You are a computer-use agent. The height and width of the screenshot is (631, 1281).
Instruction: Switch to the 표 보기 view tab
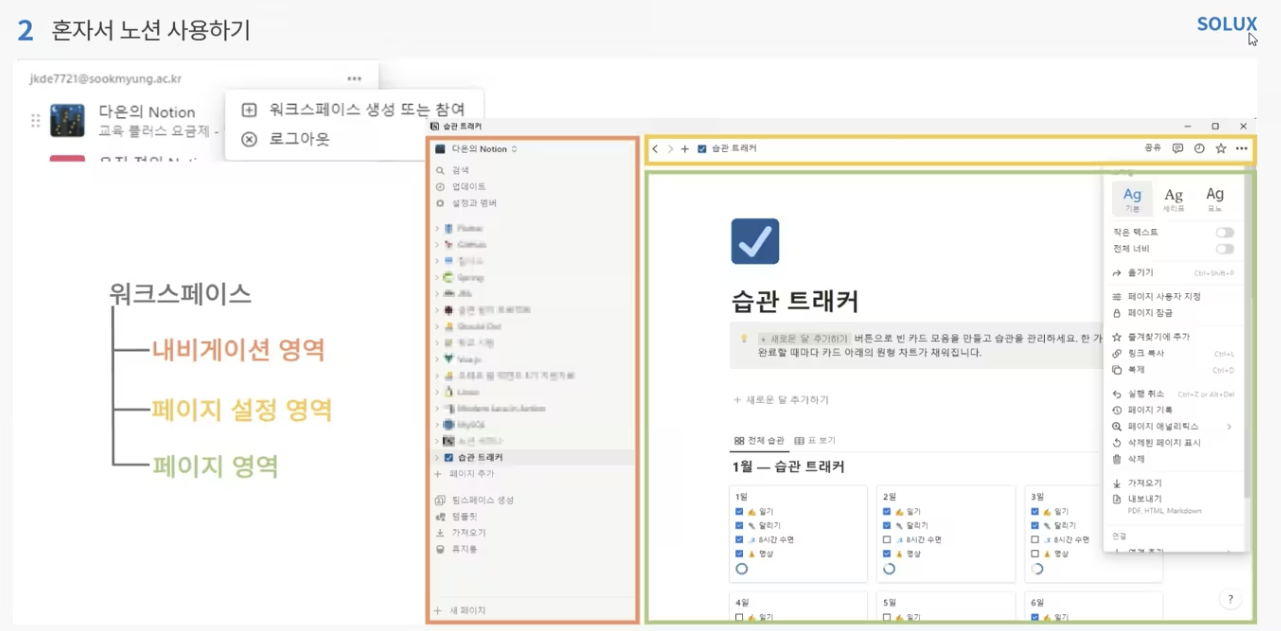coord(815,440)
